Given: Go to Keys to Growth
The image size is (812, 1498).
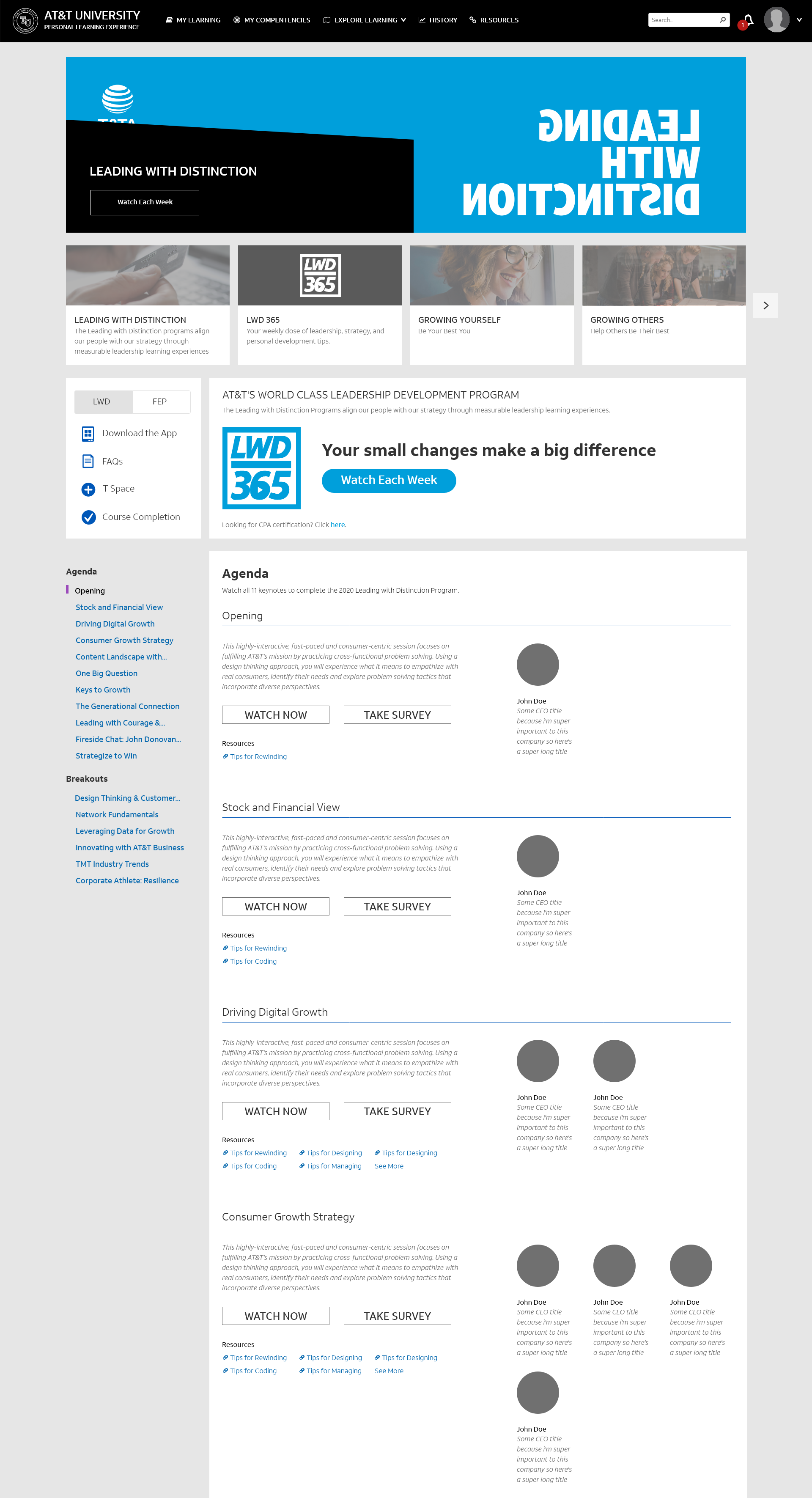Looking at the screenshot, I should (x=103, y=690).
